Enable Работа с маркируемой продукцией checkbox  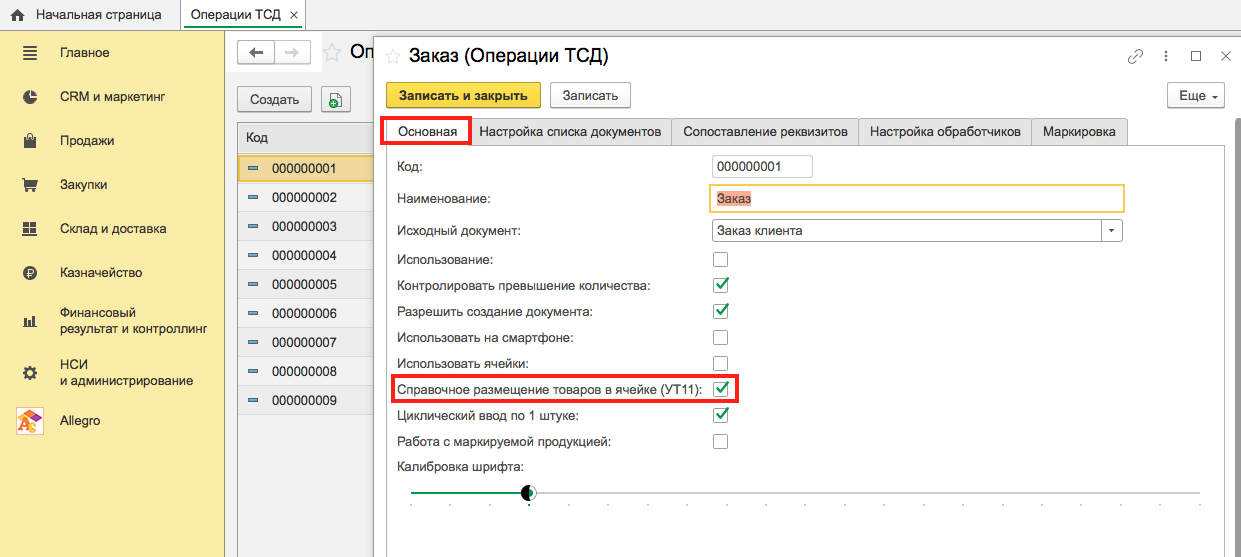(x=720, y=441)
